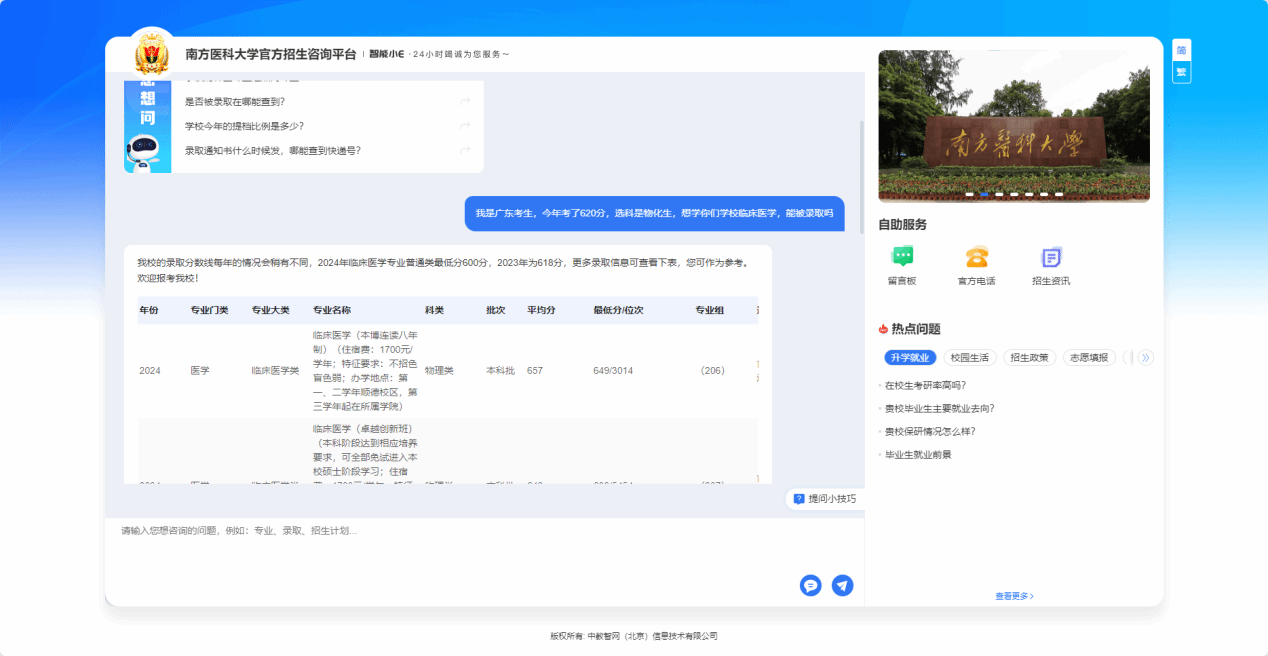Click the 专业名称 column header

pos(332,310)
